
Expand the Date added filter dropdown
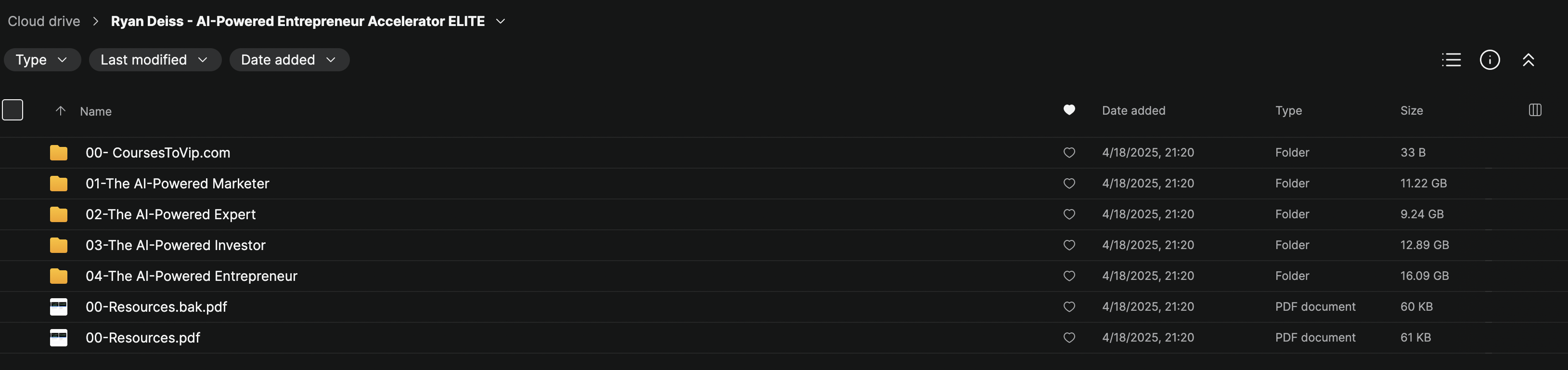pyautogui.click(x=288, y=60)
